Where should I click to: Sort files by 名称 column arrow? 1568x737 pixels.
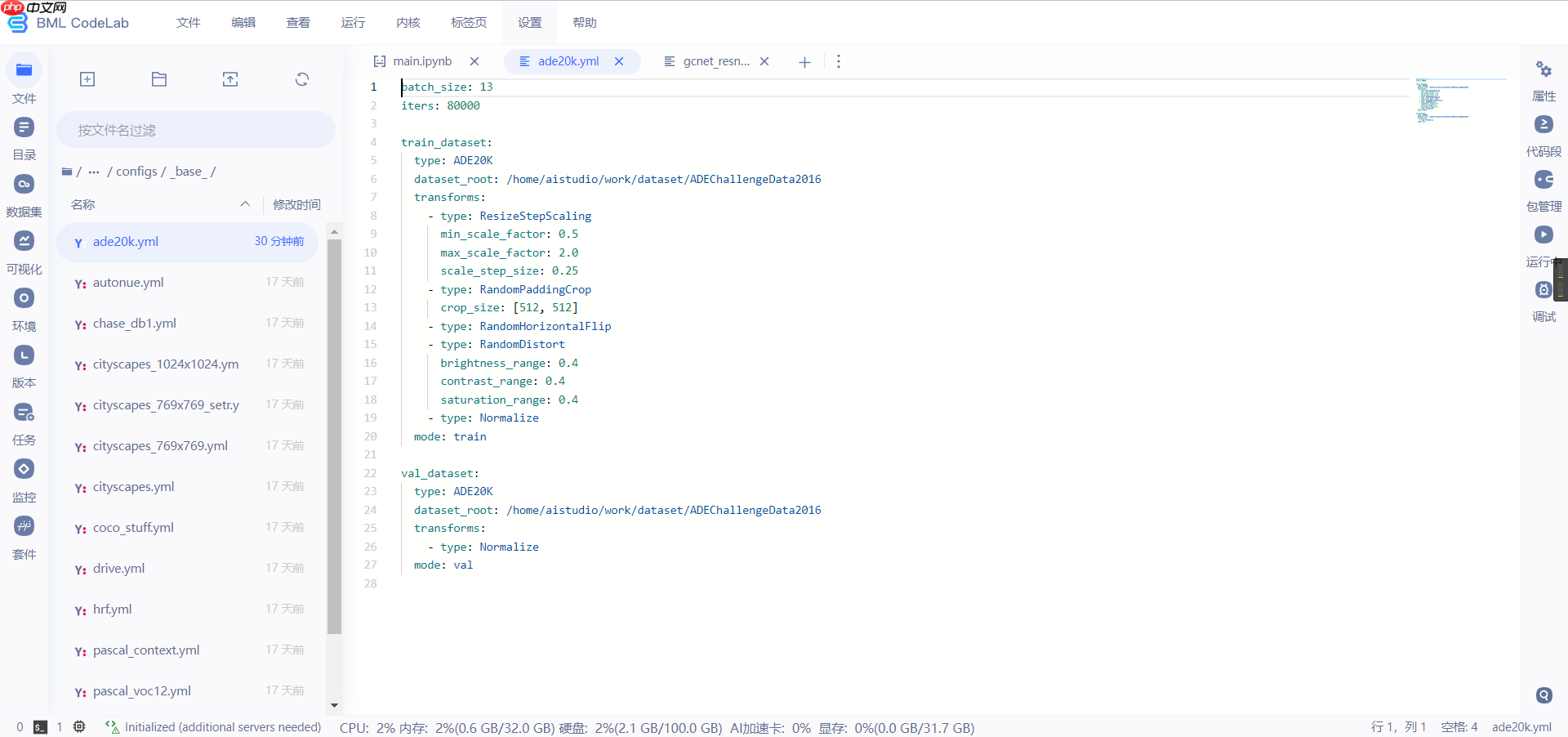pos(245,204)
